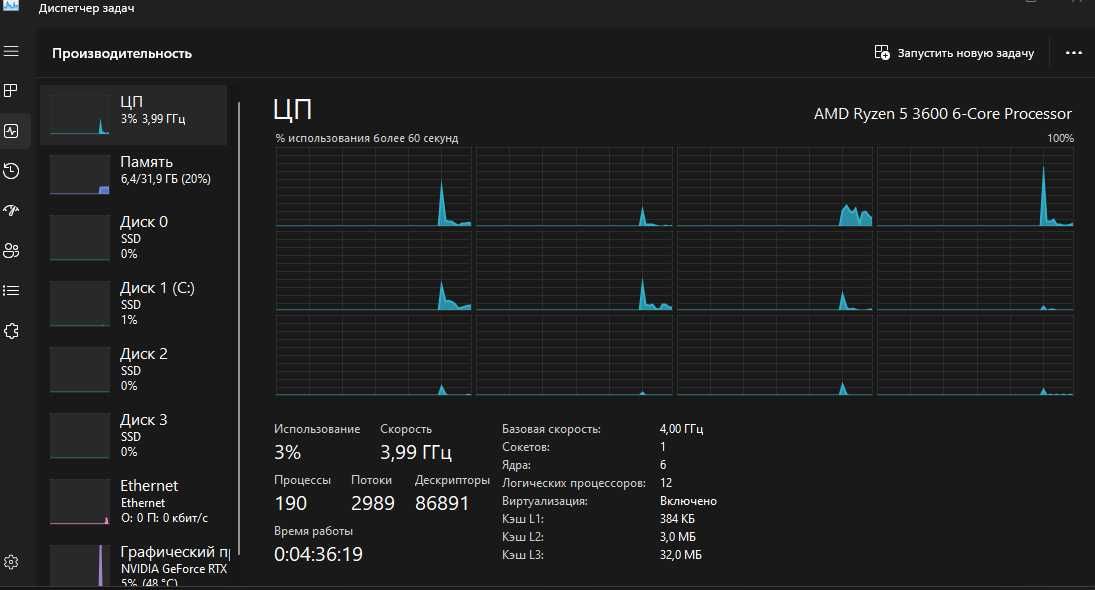The width and height of the screenshot is (1095, 590).
Task: Click the 3,99 ГГц speed value
Action: (x=416, y=452)
